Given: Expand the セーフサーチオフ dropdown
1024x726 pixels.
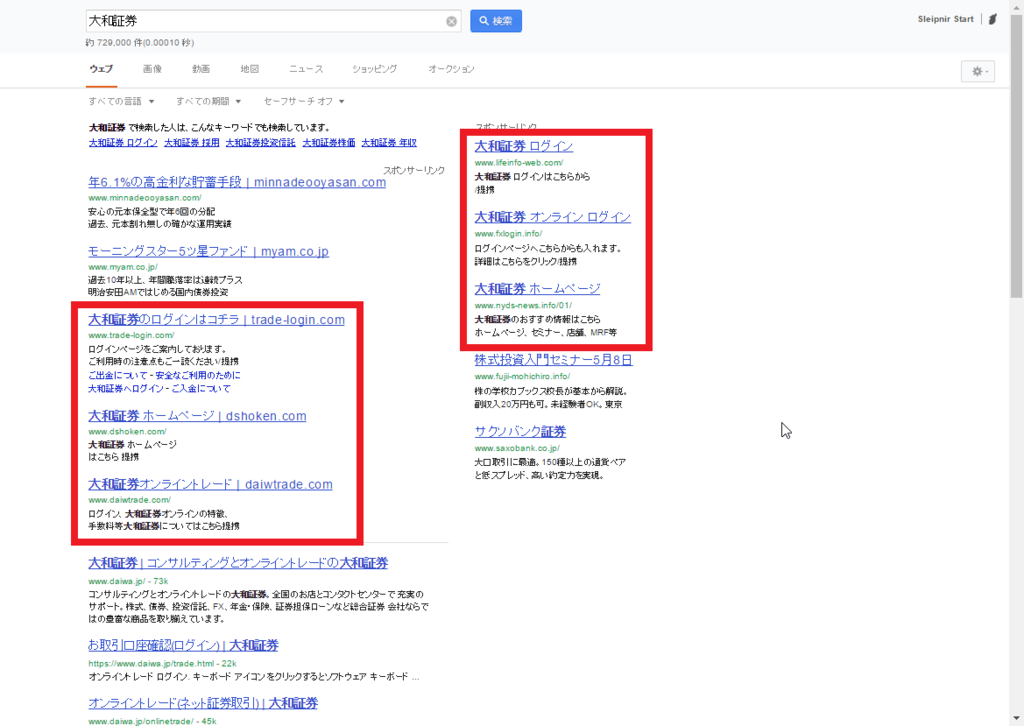Looking at the screenshot, I should click(x=304, y=101).
